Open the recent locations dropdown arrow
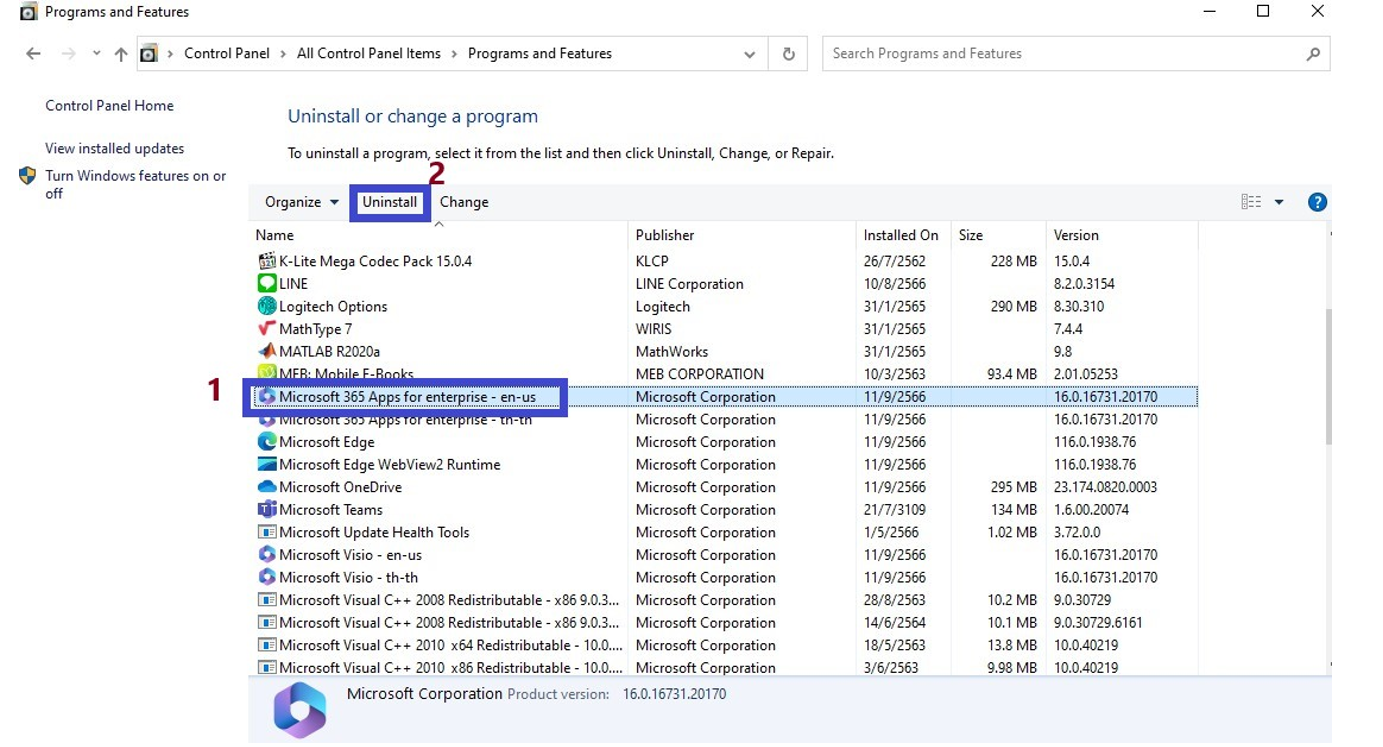Image resolution: width=1383 pixels, height=747 pixels. [x=96, y=54]
